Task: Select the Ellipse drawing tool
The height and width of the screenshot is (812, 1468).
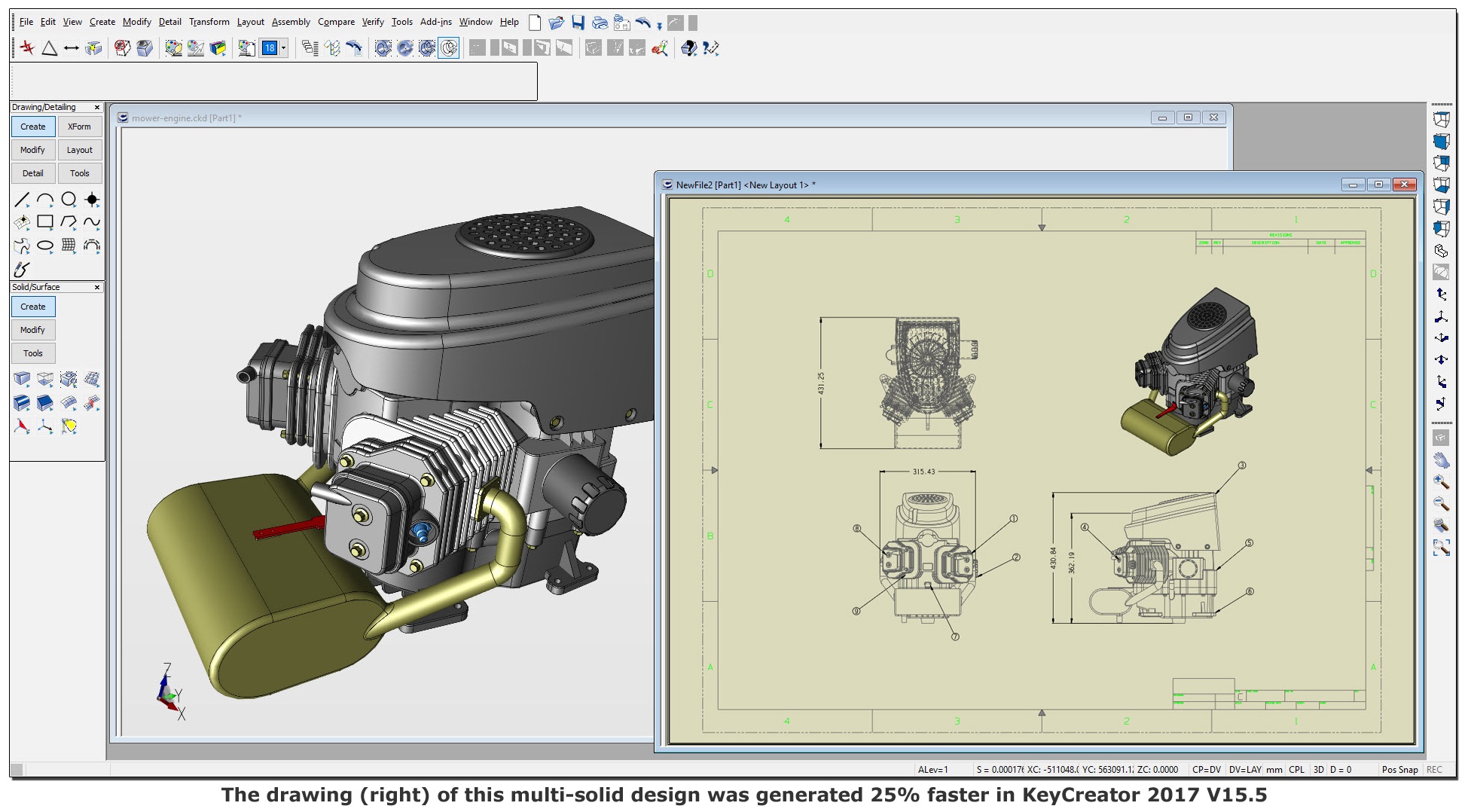Action: [45, 246]
